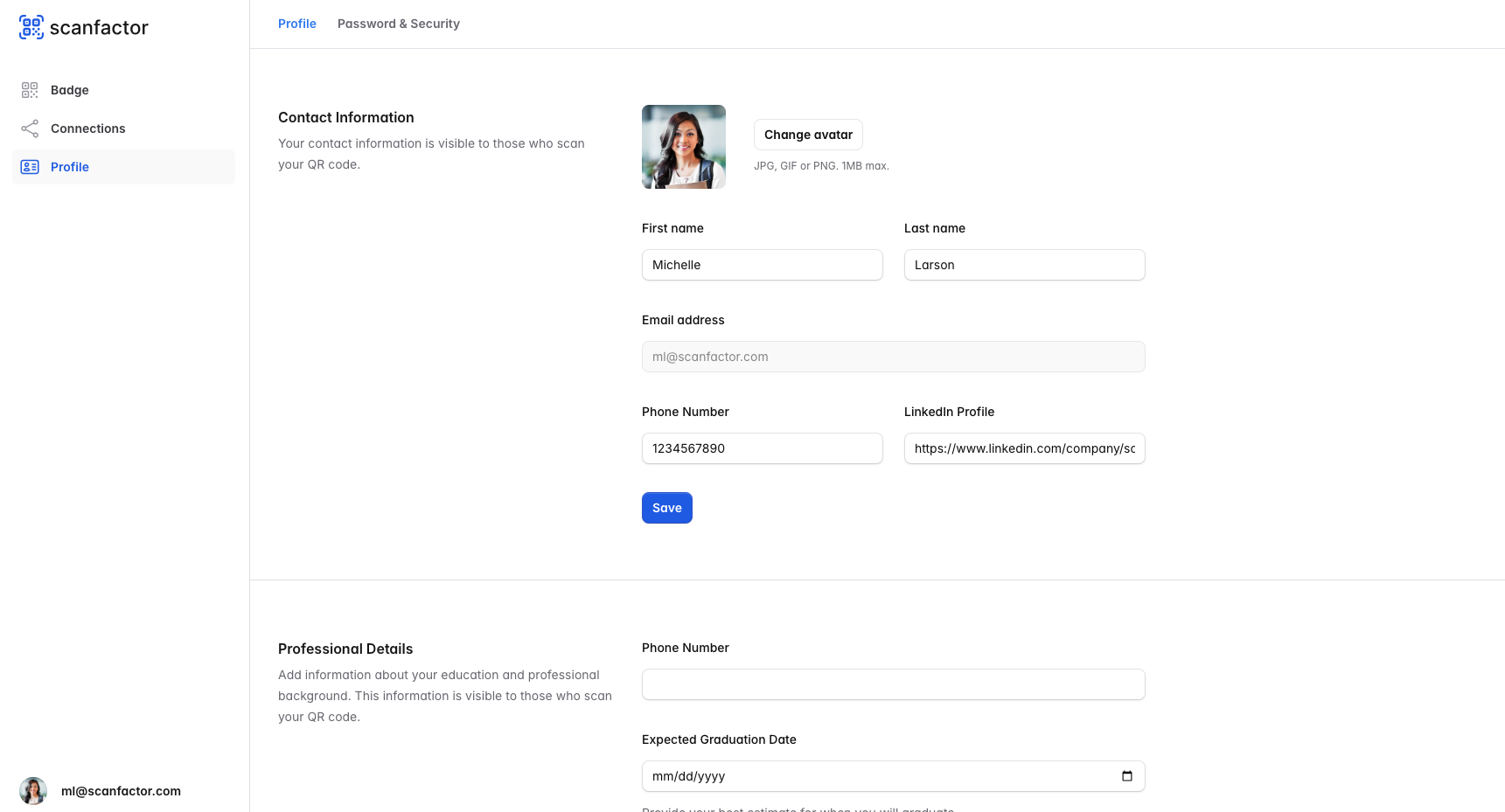
Task: Click the Connections share icon
Action: pyautogui.click(x=29, y=128)
